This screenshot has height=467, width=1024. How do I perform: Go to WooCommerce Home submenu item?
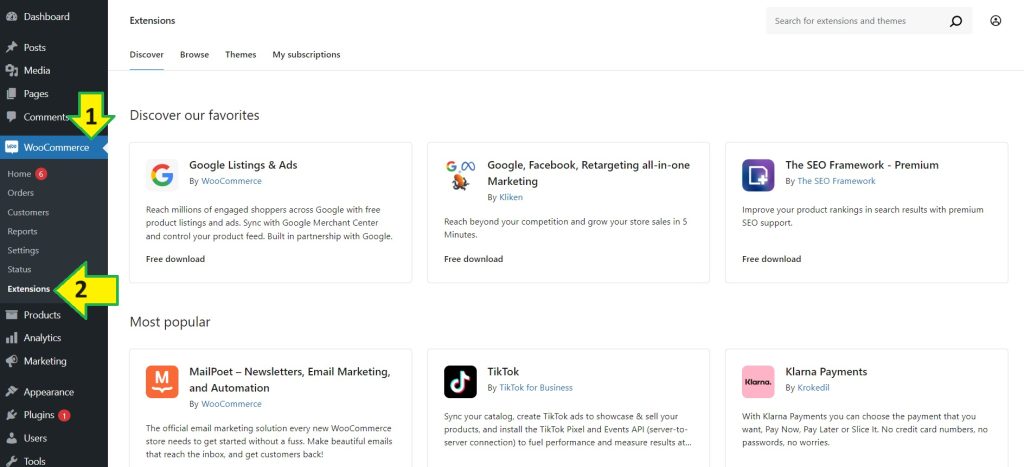click(19, 174)
